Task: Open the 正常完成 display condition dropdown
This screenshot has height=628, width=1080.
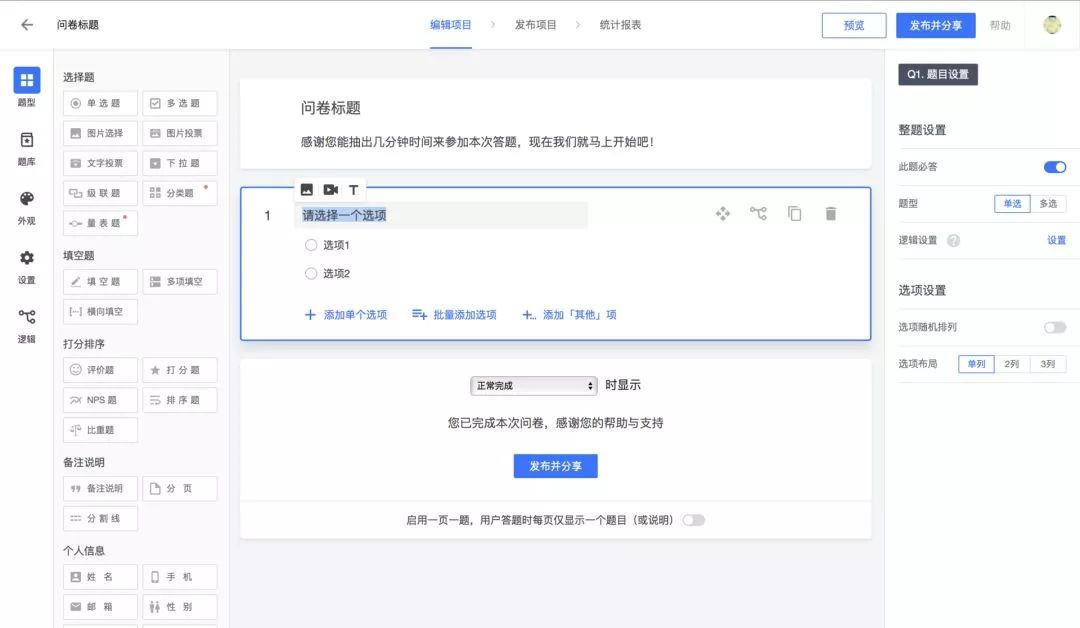Action: tap(534, 384)
